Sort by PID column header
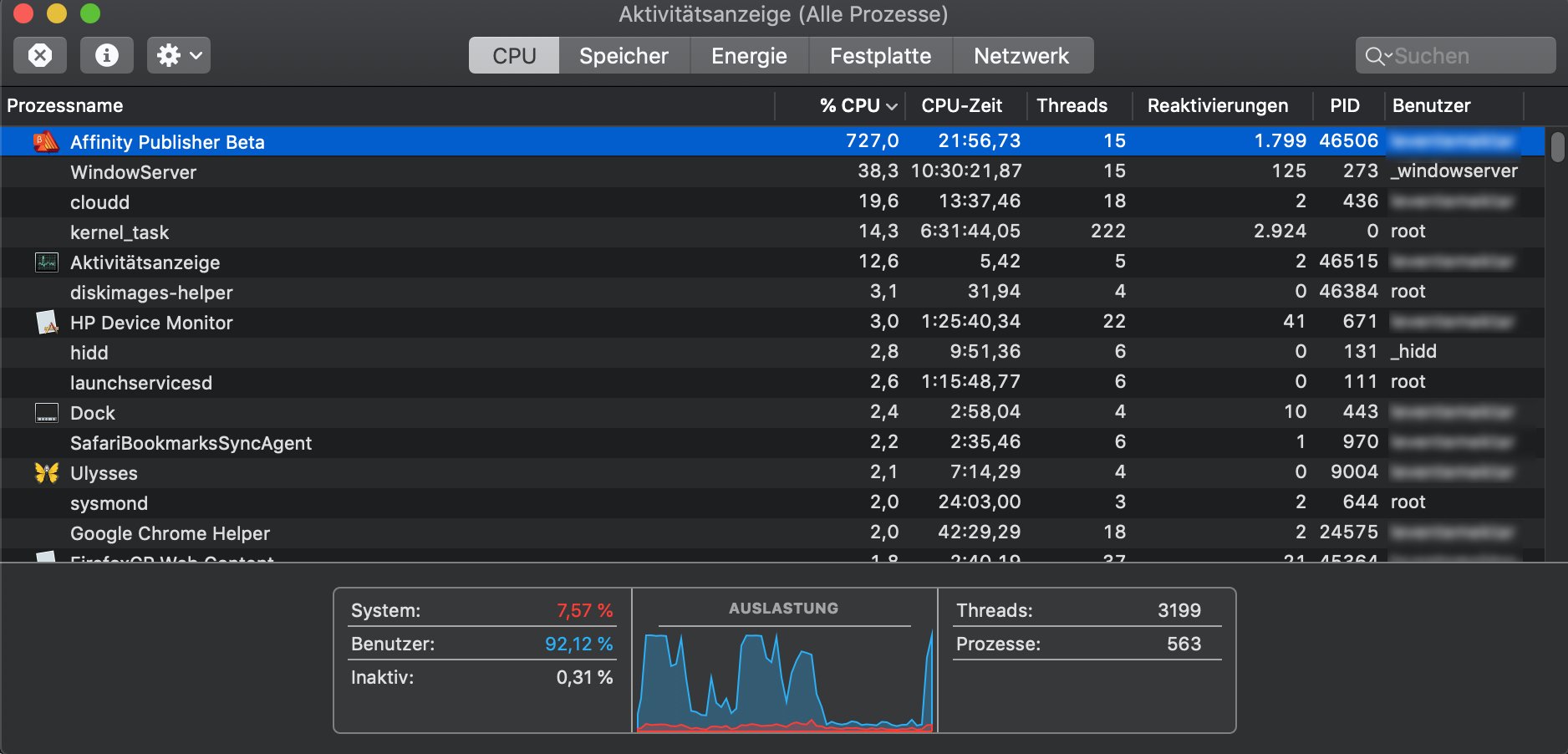The width and height of the screenshot is (1568, 754). [1345, 105]
